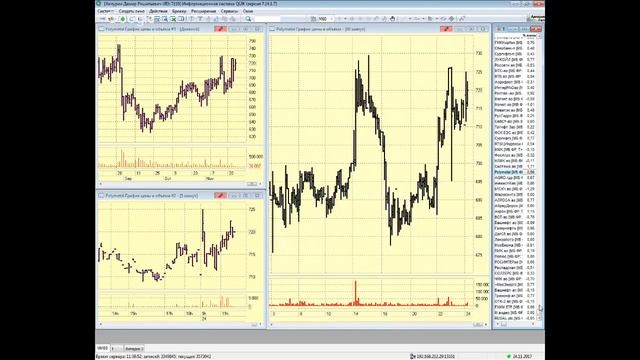
Task: Select the Polymetal daily chart window title
Action: coord(153,29)
